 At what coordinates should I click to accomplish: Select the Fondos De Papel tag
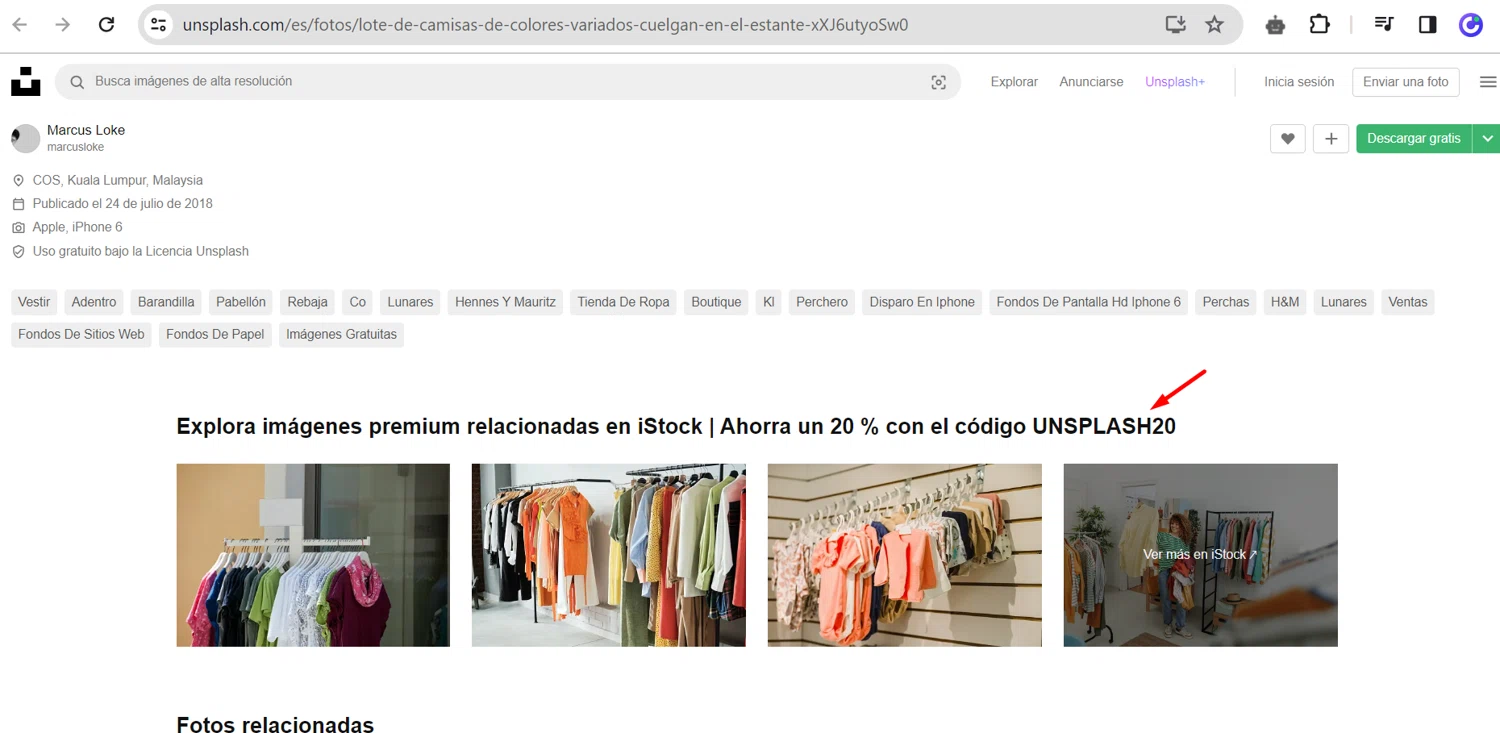(x=215, y=334)
